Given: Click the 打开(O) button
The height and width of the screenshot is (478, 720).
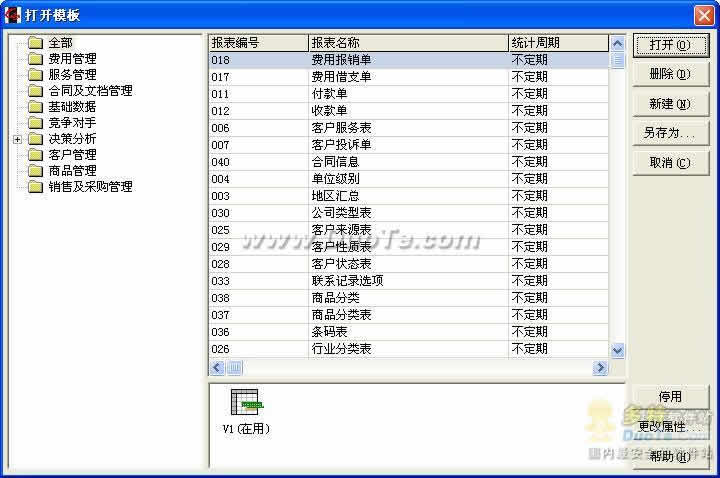Looking at the screenshot, I should point(670,45).
